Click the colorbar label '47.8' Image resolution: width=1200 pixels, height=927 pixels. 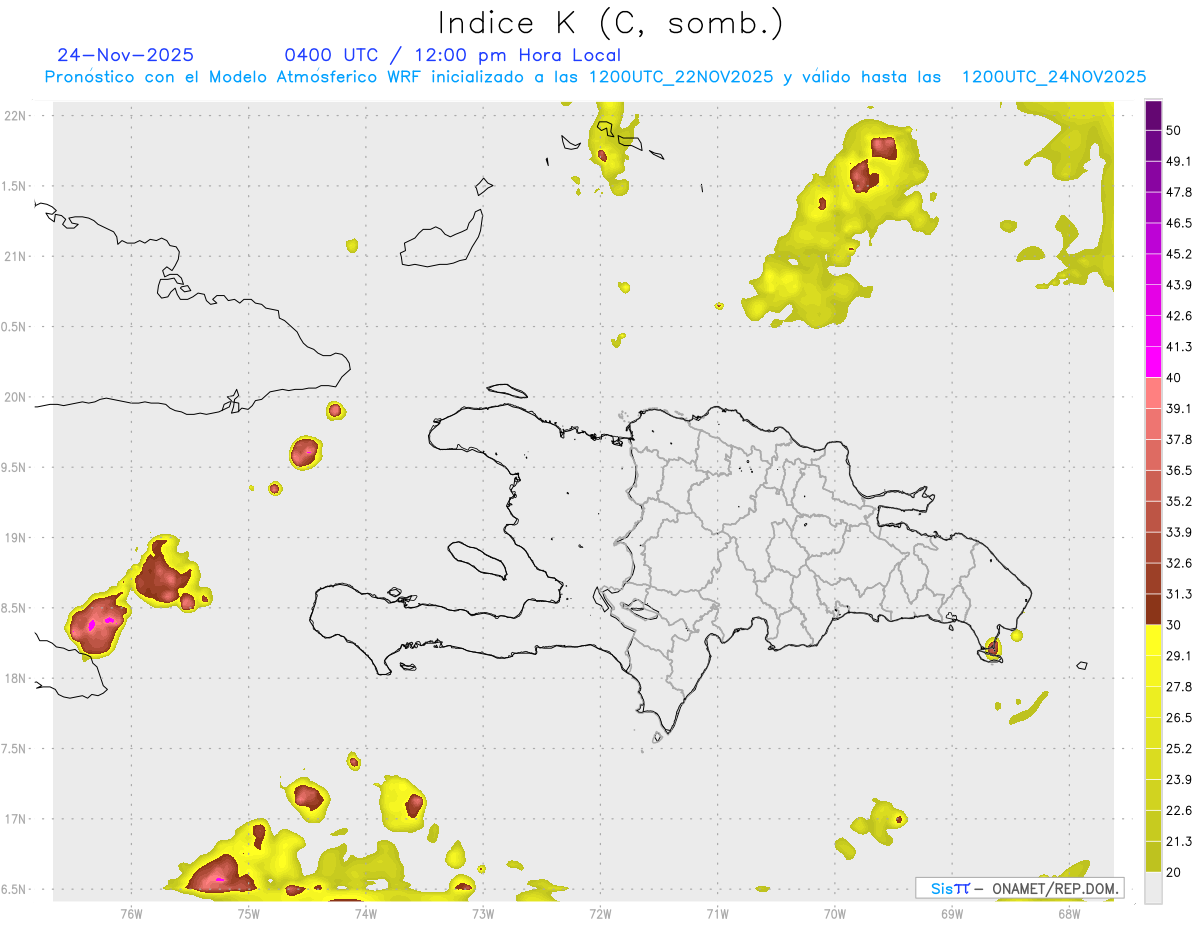coord(1179,192)
